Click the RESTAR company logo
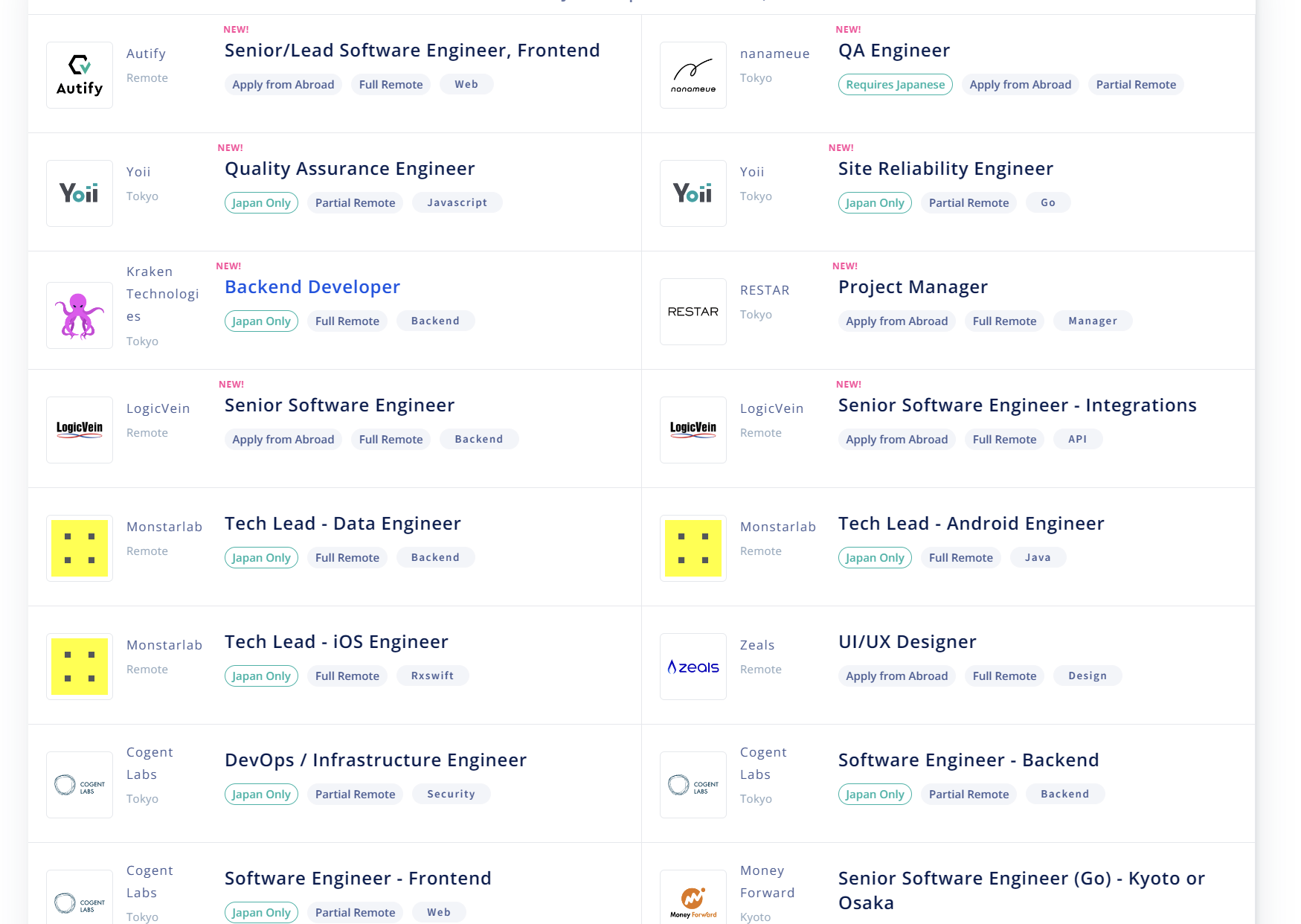The image size is (1301, 924). (x=693, y=312)
